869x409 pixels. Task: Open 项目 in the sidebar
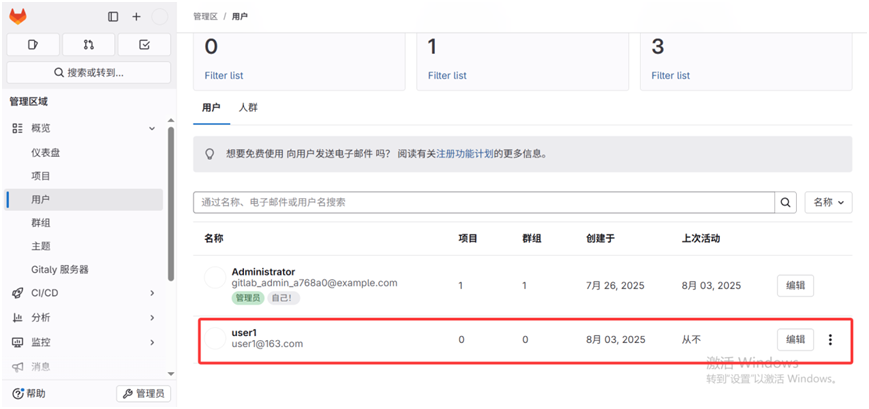pyautogui.click(x=40, y=176)
